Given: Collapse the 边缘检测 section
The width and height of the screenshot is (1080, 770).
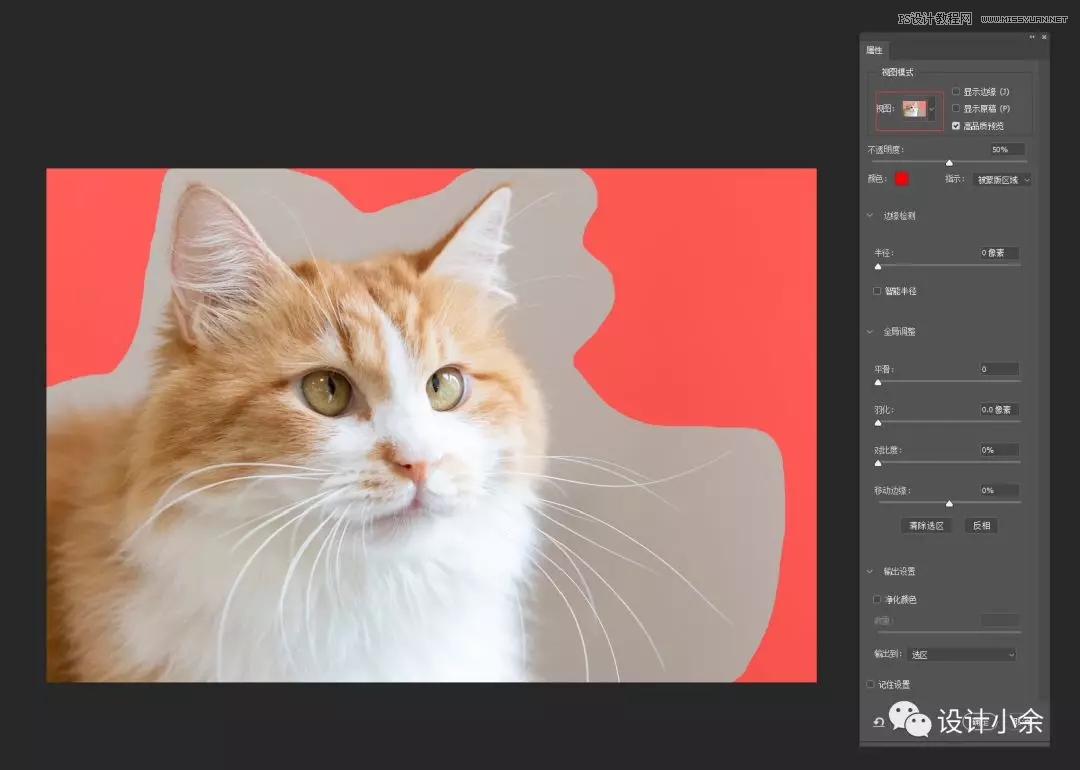Looking at the screenshot, I should [x=870, y=216].
